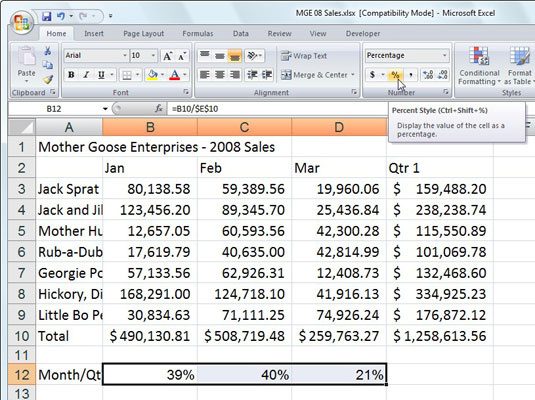The width and height of the screenshot is (535, 400).
Task: Select the row 10 header
Action: (22, 336)
